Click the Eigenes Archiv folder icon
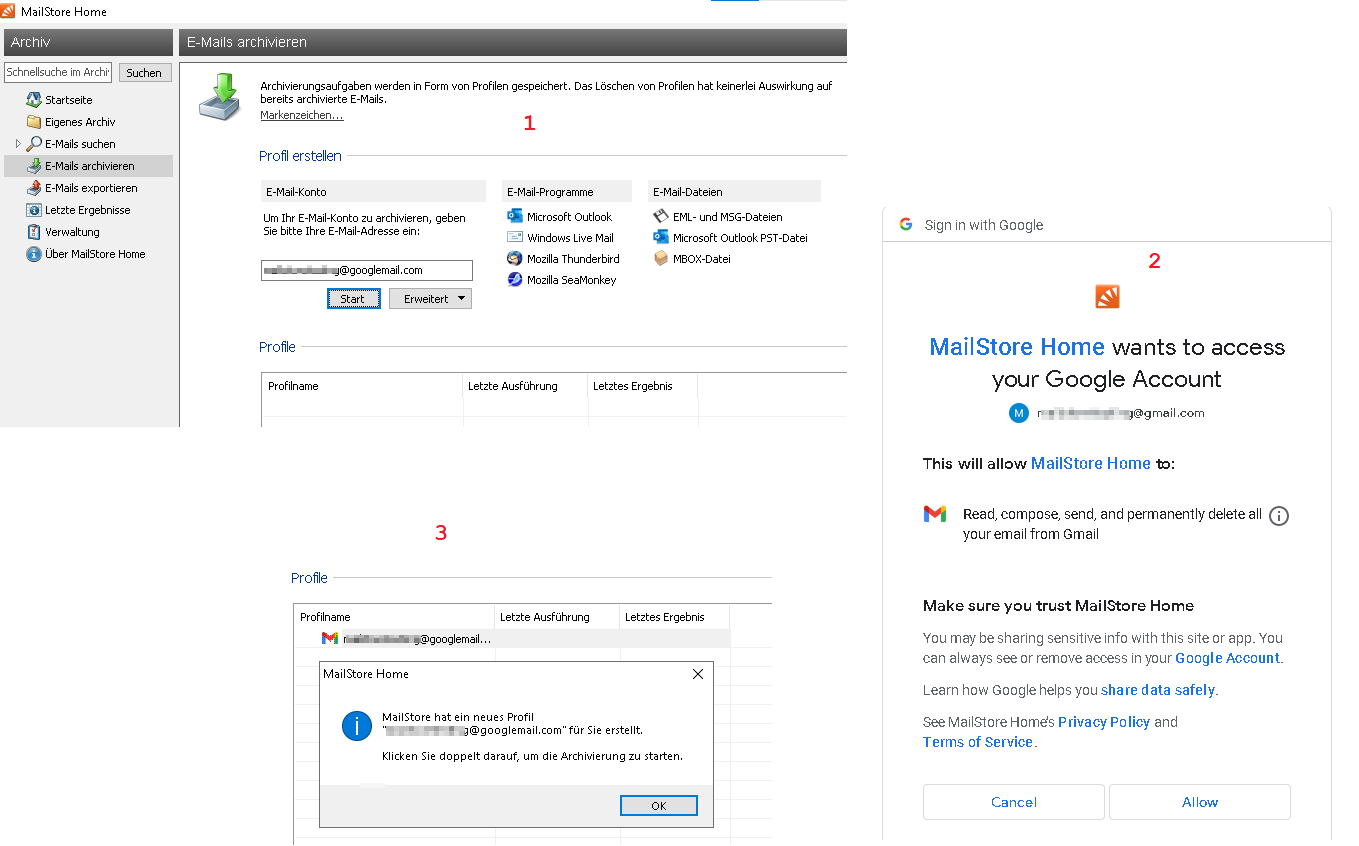Viewport: 1359px width, 846px height. tap(34, 122)
